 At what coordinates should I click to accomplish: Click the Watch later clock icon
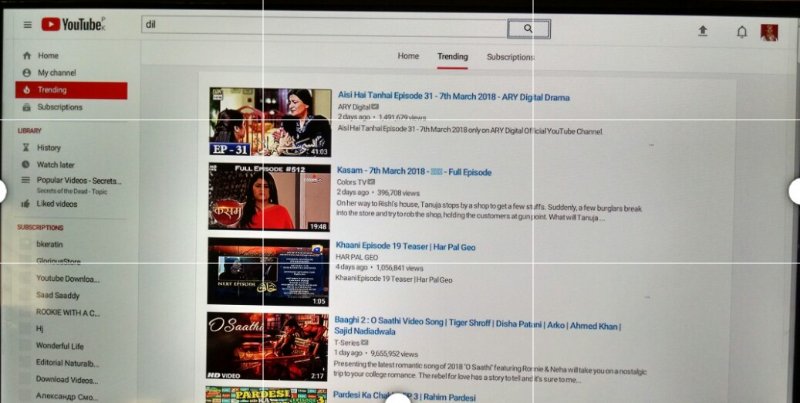(x=26, y=164)
